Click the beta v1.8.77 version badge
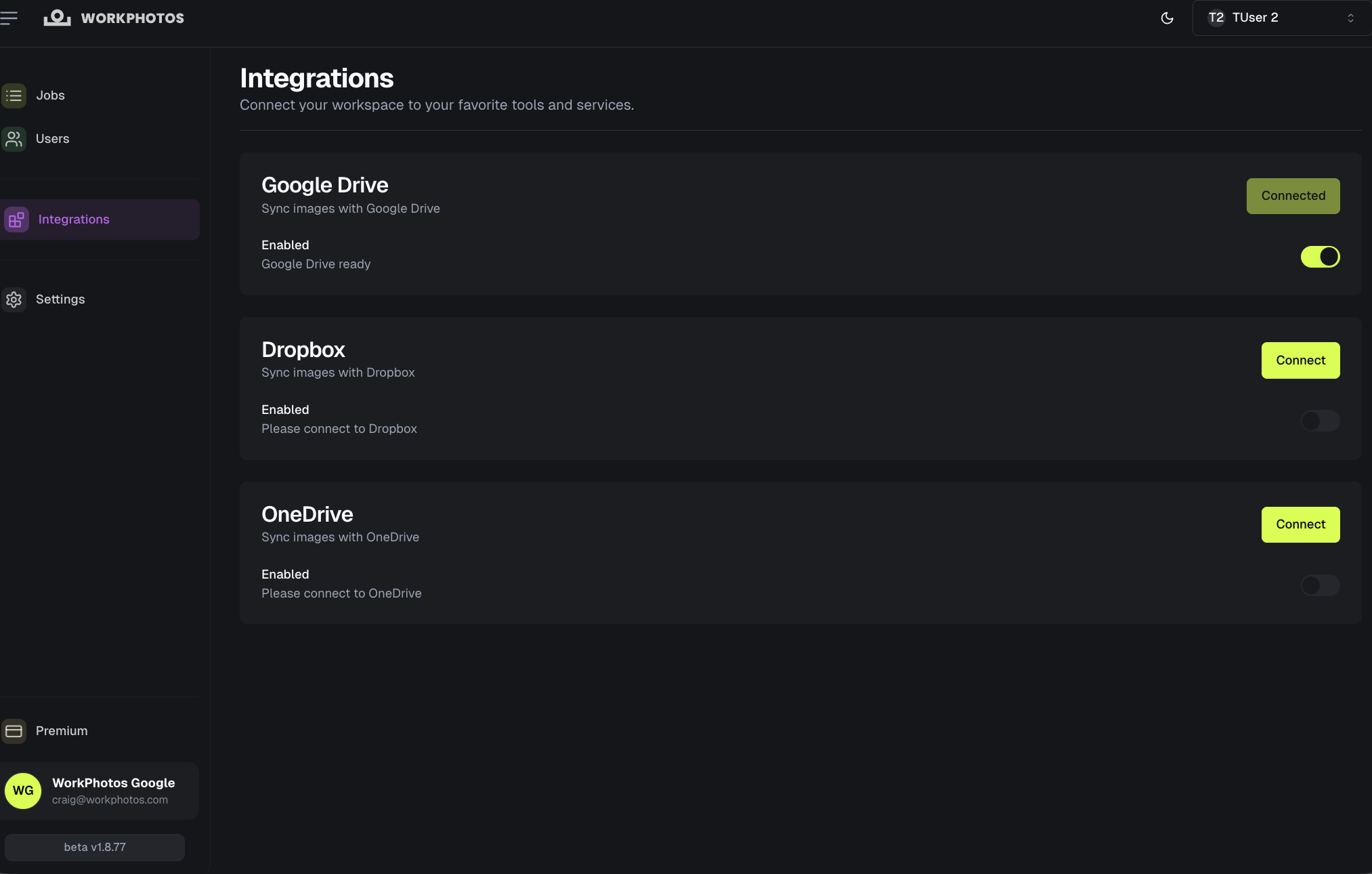This screenshot has height=874, width=1372. tap(95, 848)
